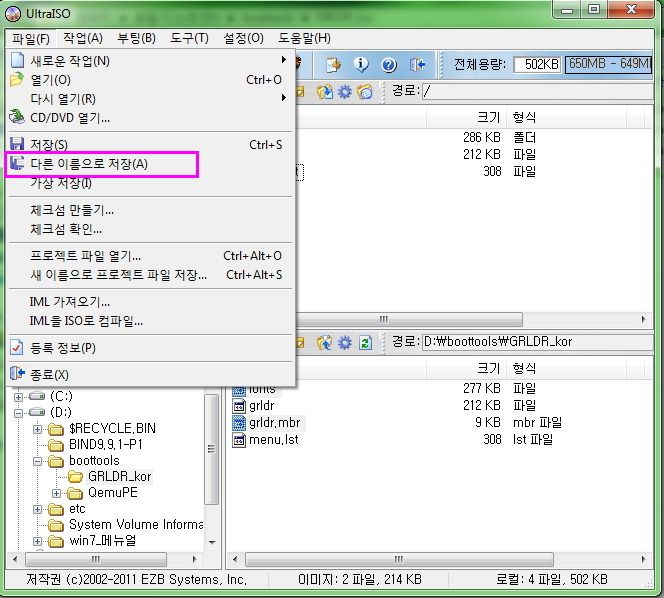Screen dimensions: 664x598
Task: Open the 새로운 작업(N) submenu
Action: coord(151,61)
